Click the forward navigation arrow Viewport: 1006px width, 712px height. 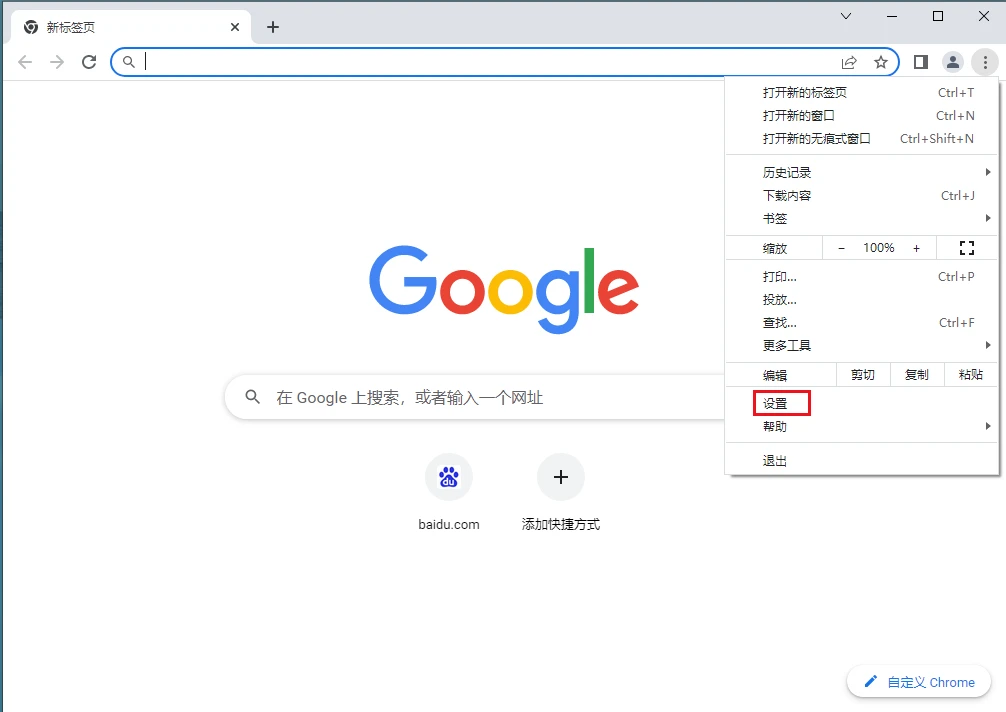[x=57, y=62]
